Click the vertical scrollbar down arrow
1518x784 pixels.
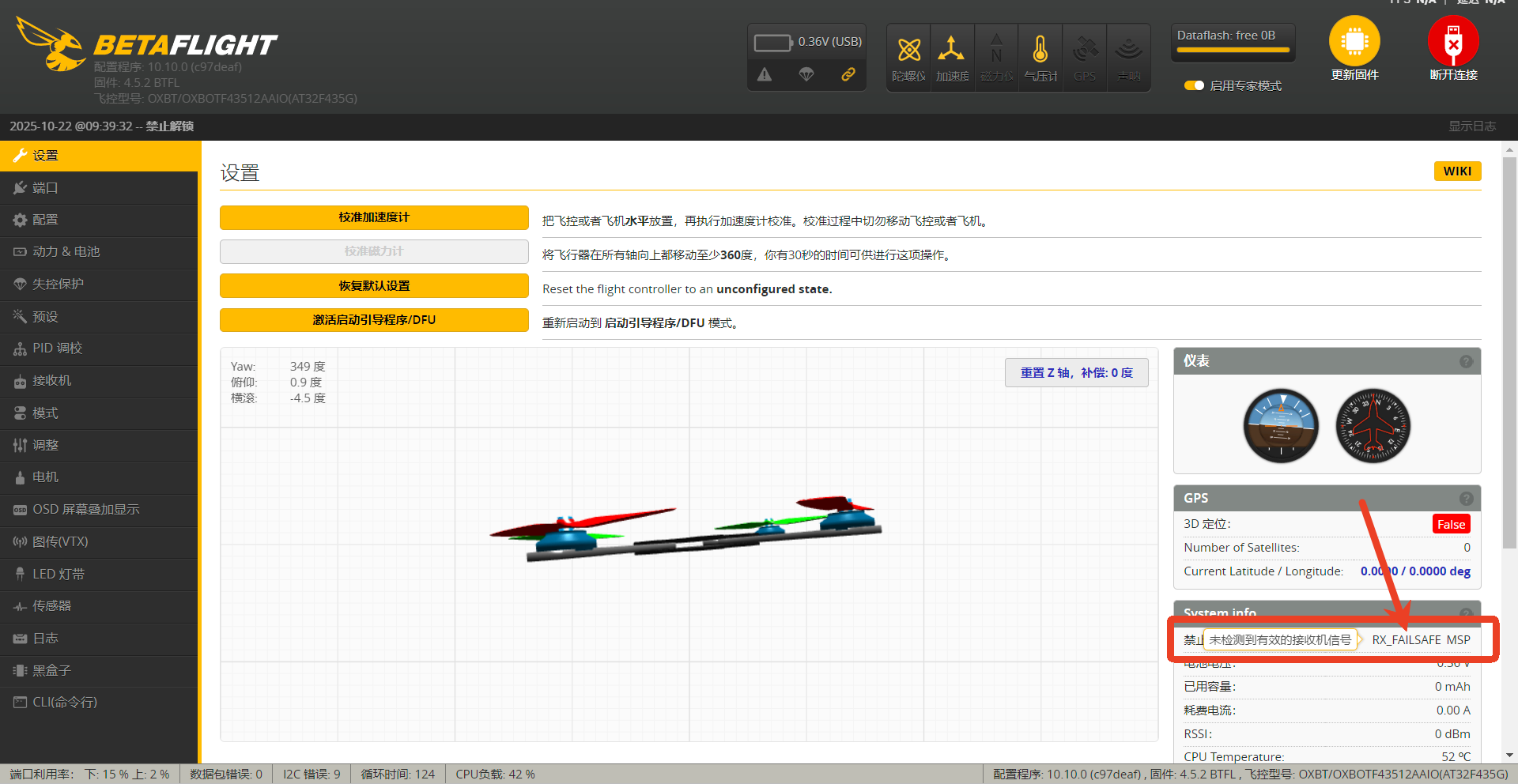click(1509, 756)
